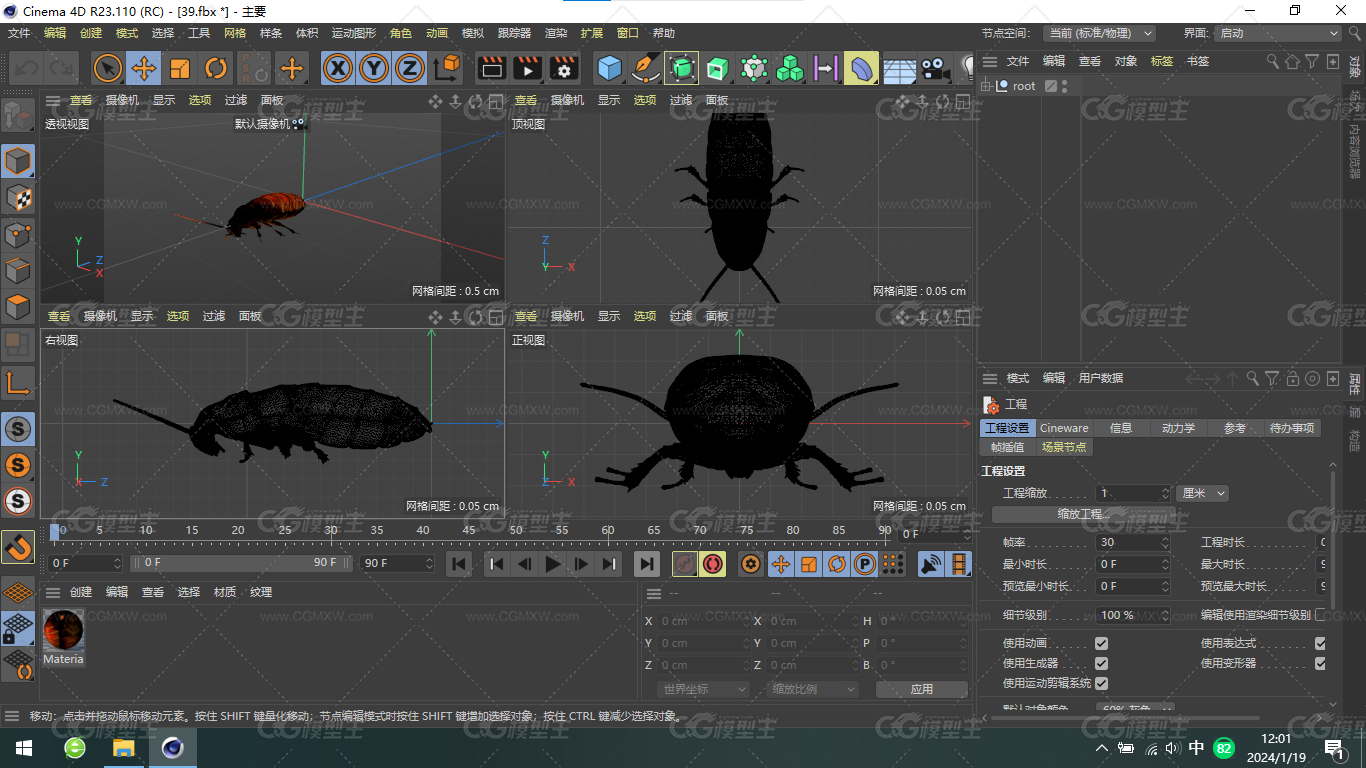
Task: Go to start of animation
Action: [458, 564]
